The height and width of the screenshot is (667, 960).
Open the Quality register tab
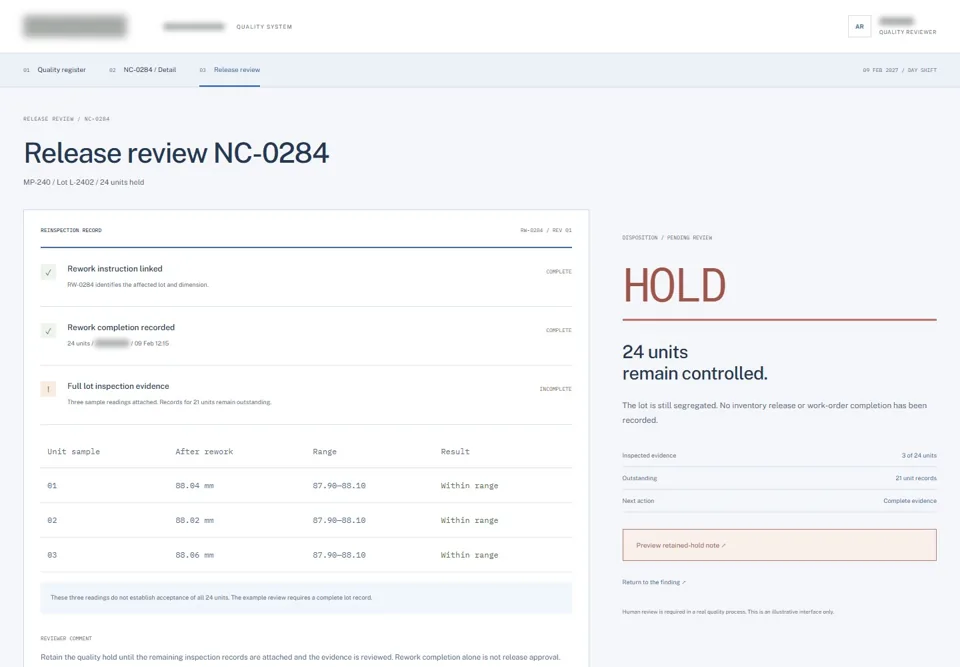[x=54, y=70]
